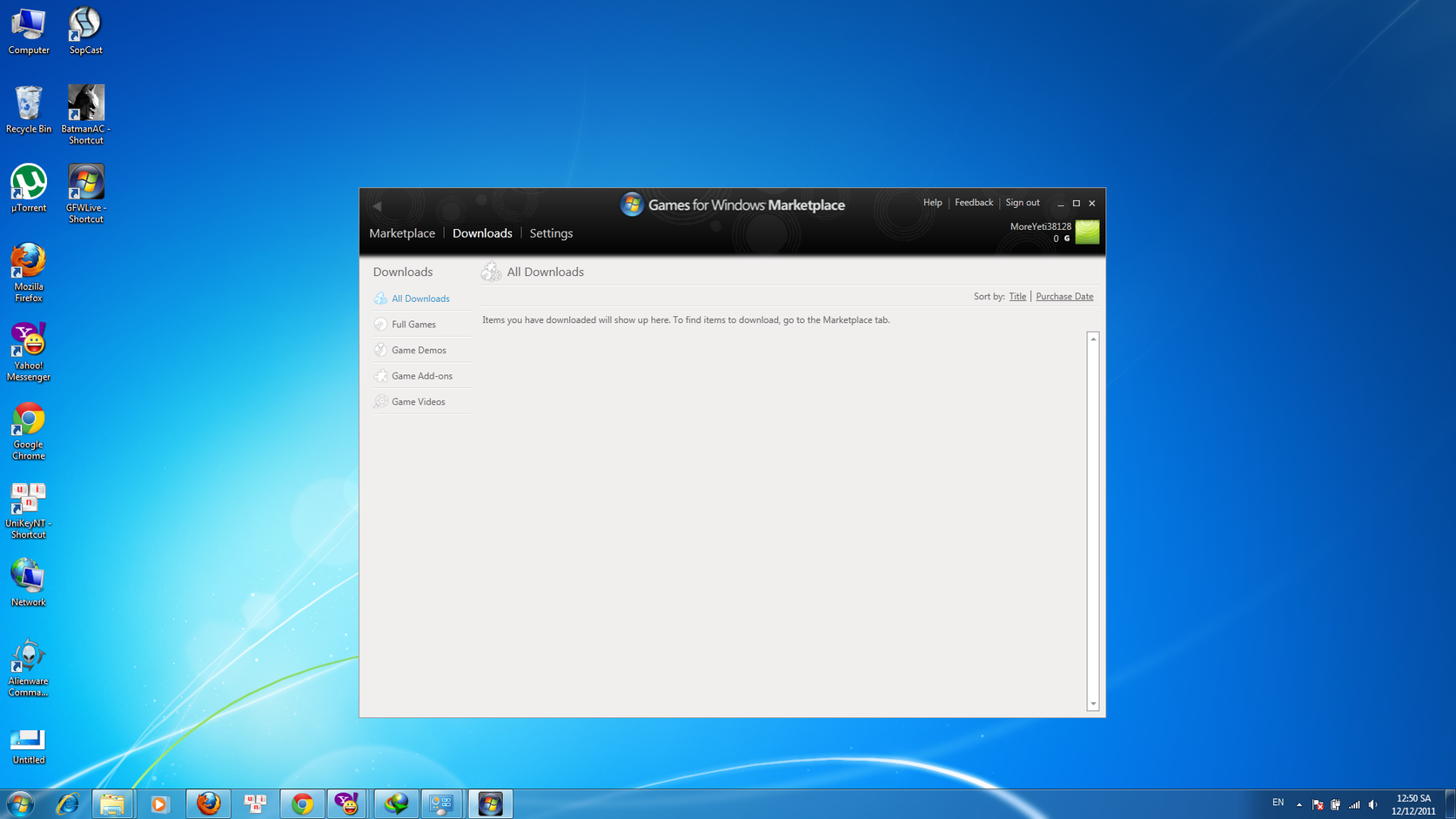The image size is (1456, 819).
Task: Click Games for Windows taskbar button
Action: tap(490, 804)
